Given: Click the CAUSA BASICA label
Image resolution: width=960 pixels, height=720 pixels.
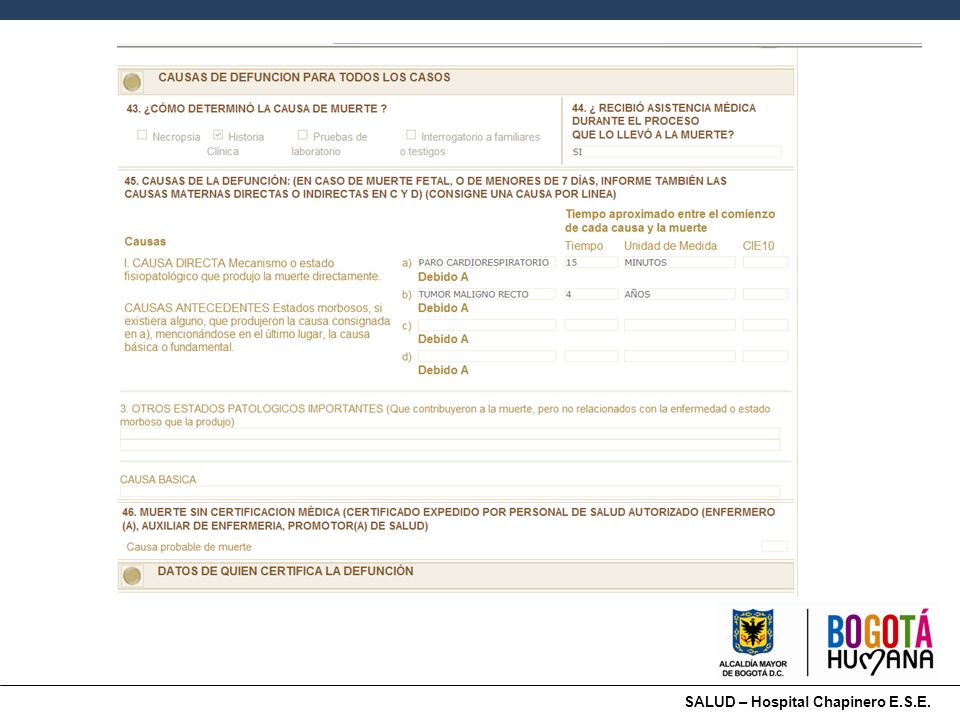Looking at the screenshot, I should click(x=158, y=479).
